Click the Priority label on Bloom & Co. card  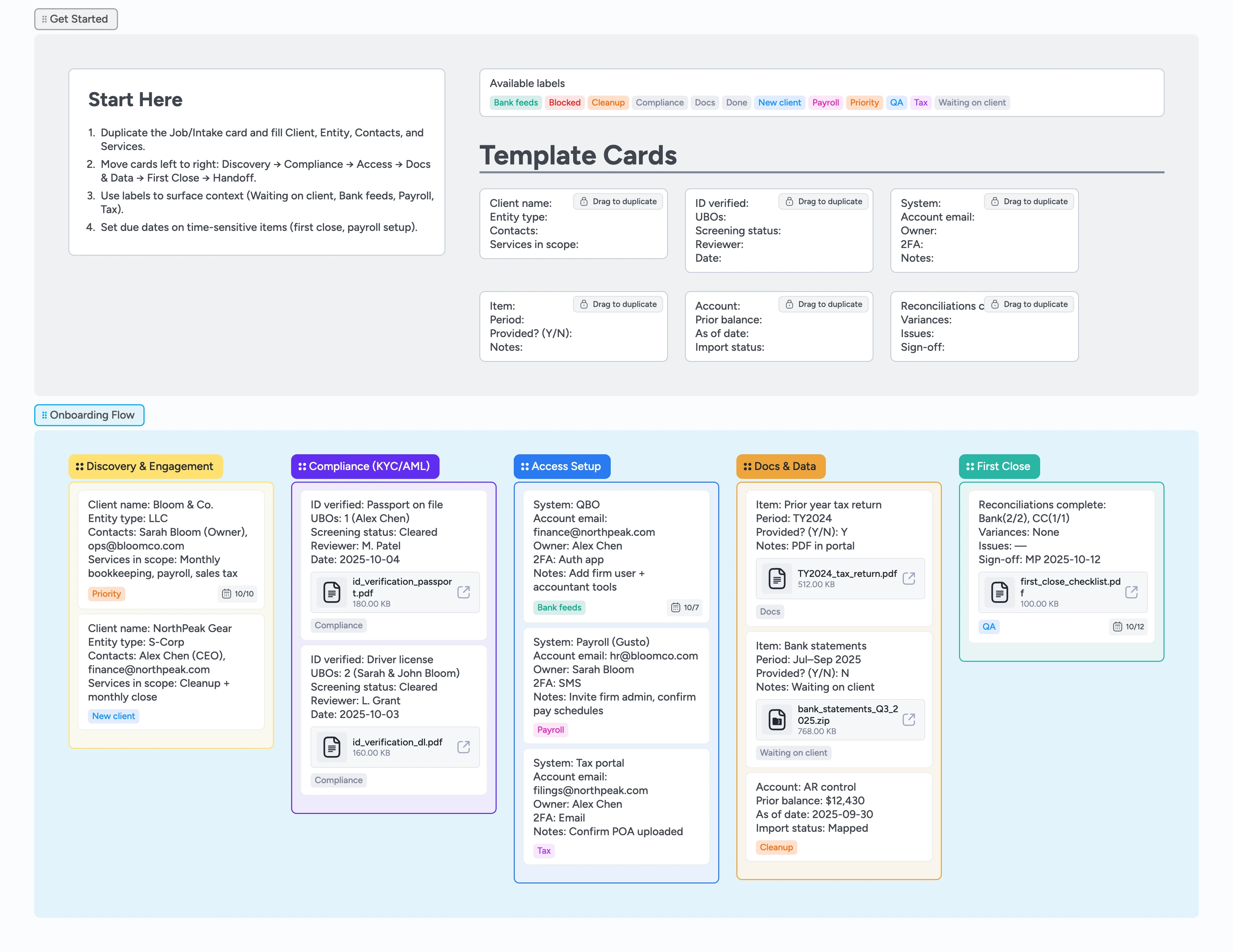(x=106, y=593)
